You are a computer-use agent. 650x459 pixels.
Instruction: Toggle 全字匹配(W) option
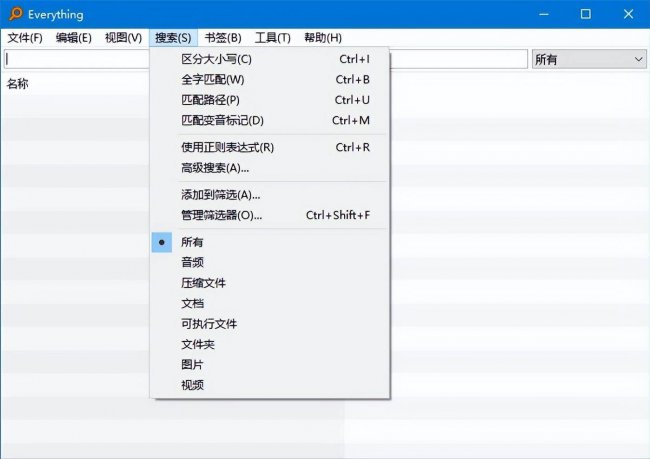click(269, 80)
